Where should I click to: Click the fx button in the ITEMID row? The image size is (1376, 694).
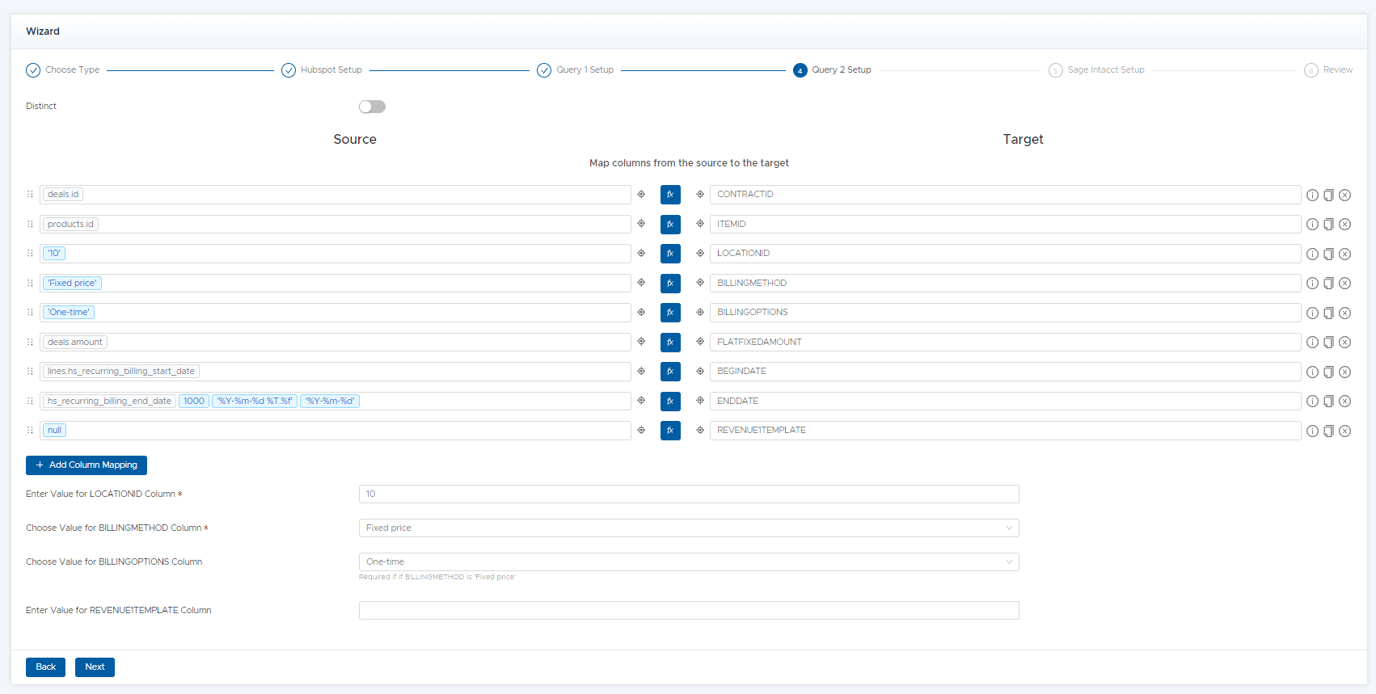coord(670,224)
